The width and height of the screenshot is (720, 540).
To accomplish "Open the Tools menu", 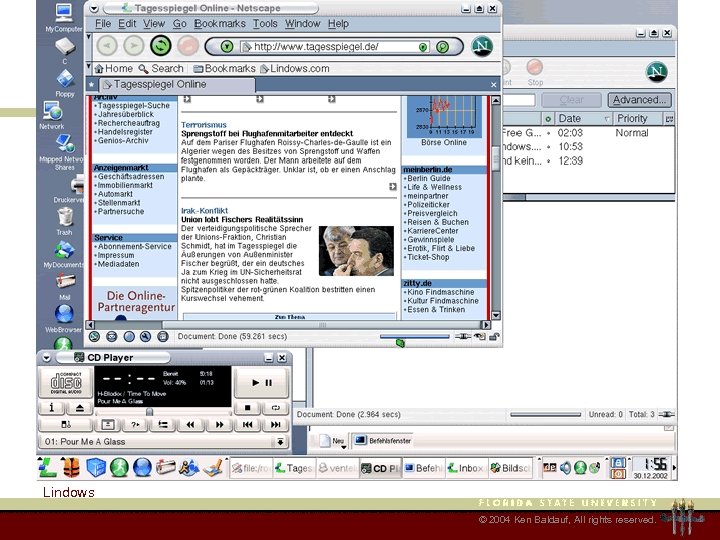I will point(265,23).
